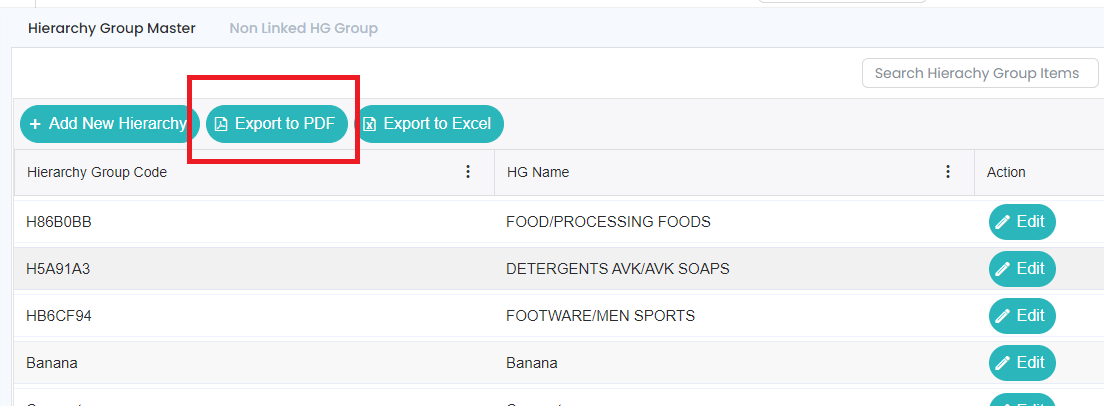Open Hierarchy Group Code column menu
The width and height of the screenshot is (1104, 406).
coord(468,172)
